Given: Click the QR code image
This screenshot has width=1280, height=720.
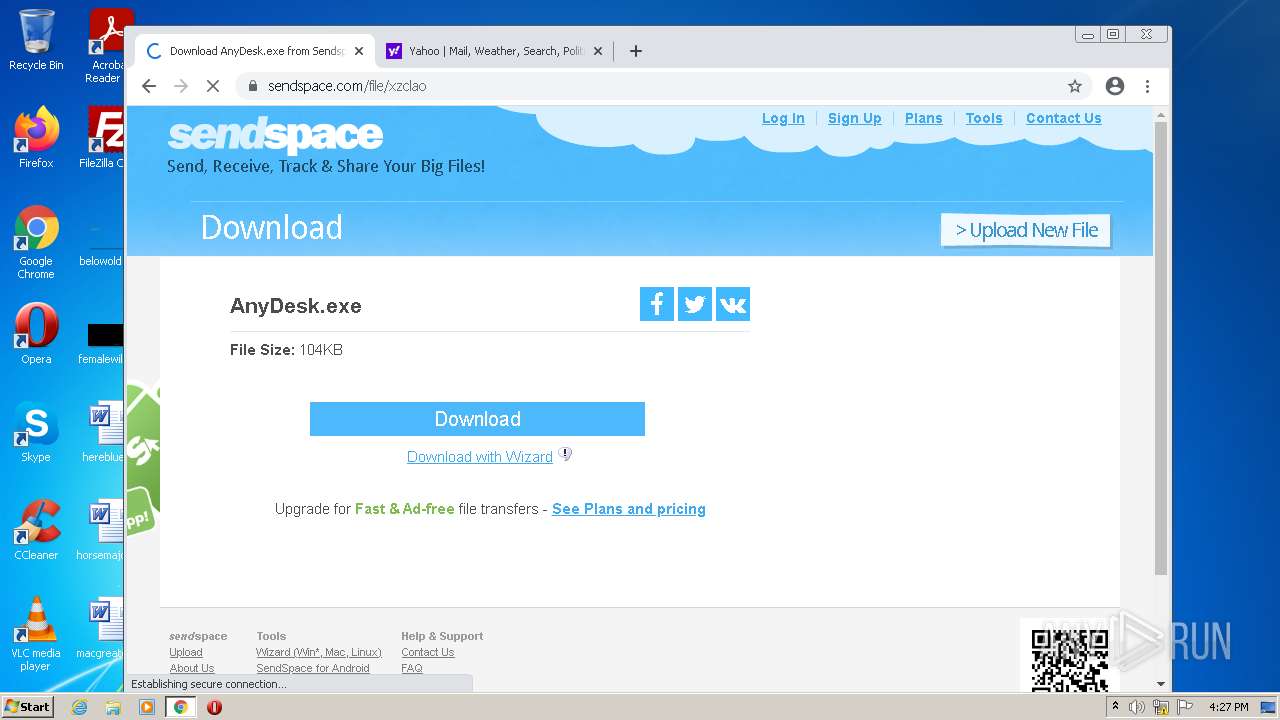Looking at the screenshot, I should coord(1070,658).
